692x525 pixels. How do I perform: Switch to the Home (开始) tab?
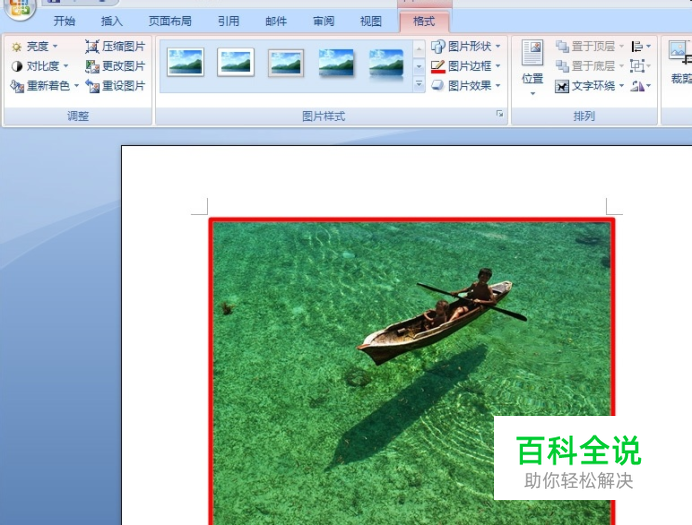coord(64,21)
